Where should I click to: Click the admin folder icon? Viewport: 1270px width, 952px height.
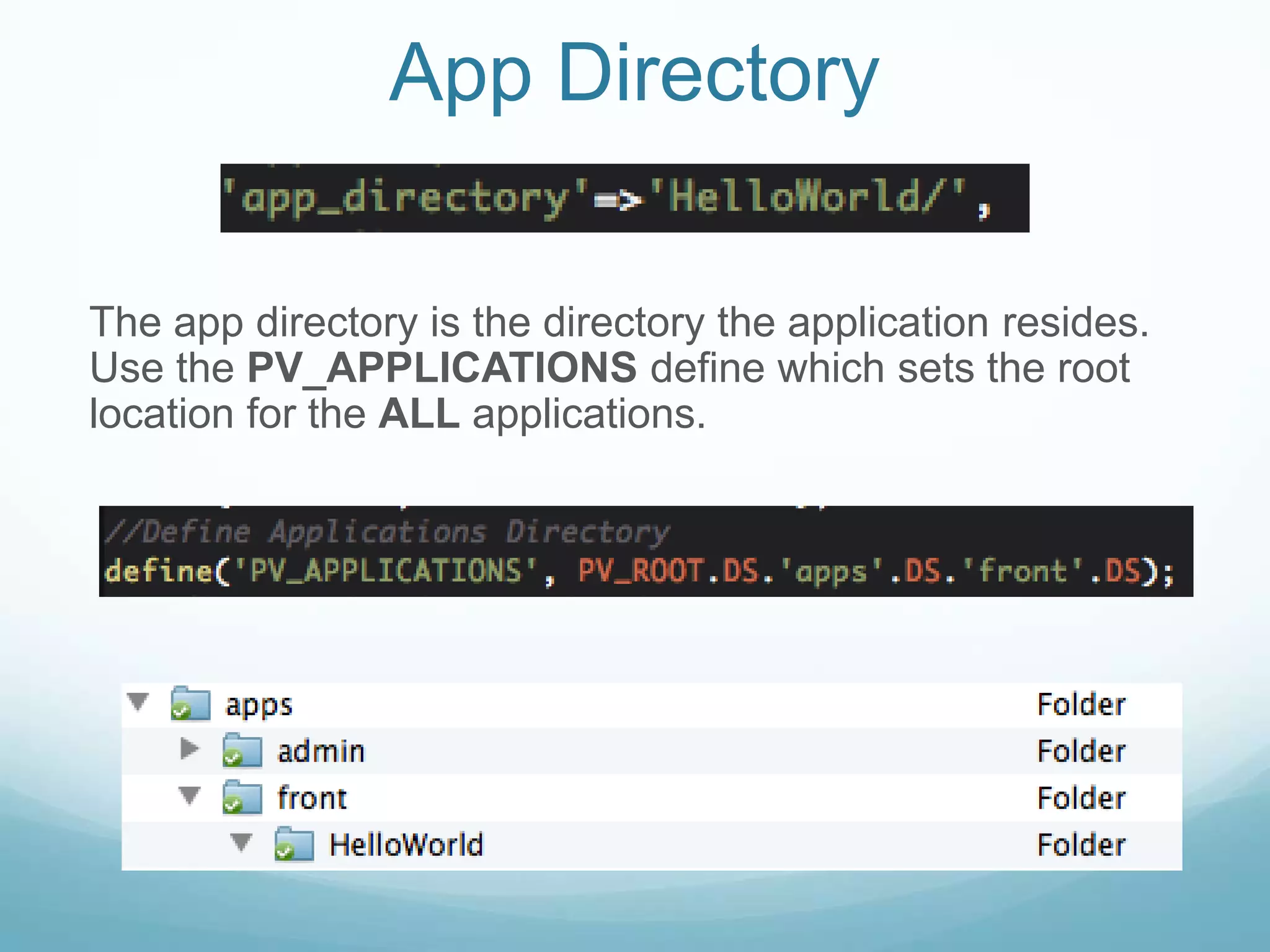click(242, 751)
